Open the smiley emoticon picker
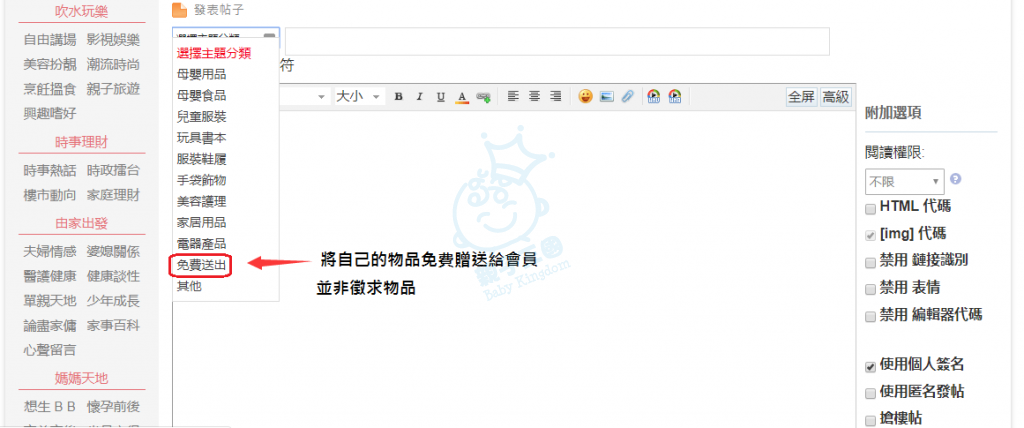 pos(585,97)
